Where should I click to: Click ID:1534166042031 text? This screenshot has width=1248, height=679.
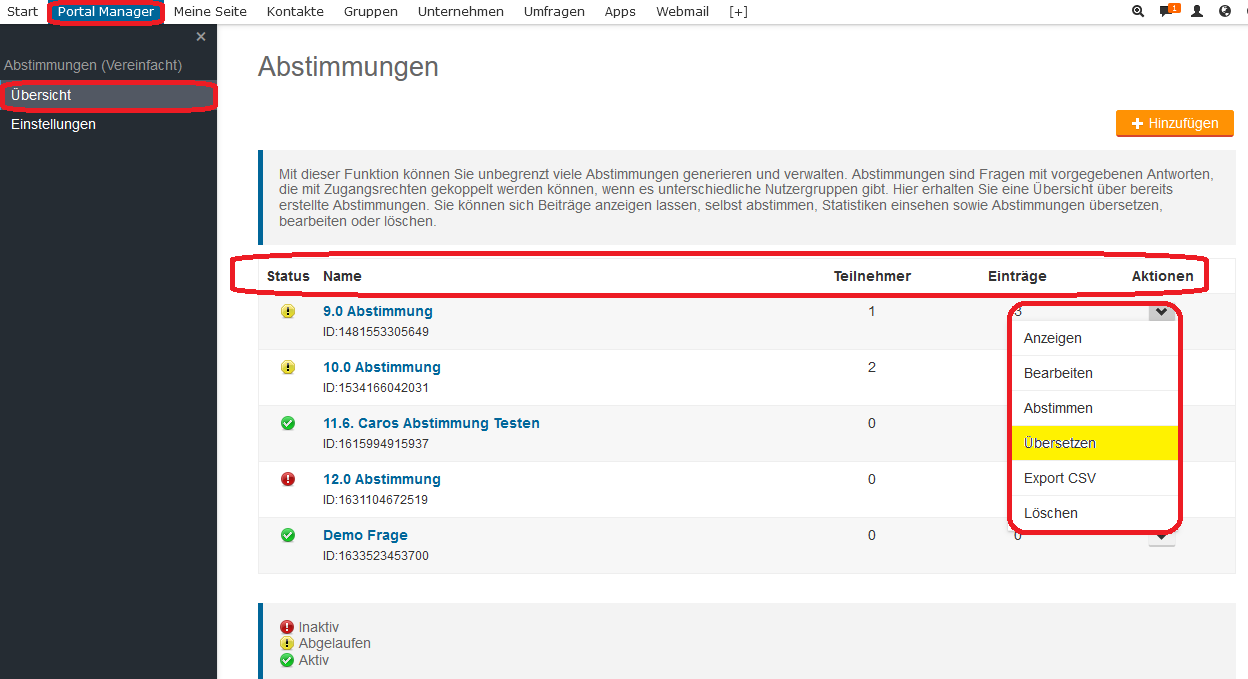point(376,388)
